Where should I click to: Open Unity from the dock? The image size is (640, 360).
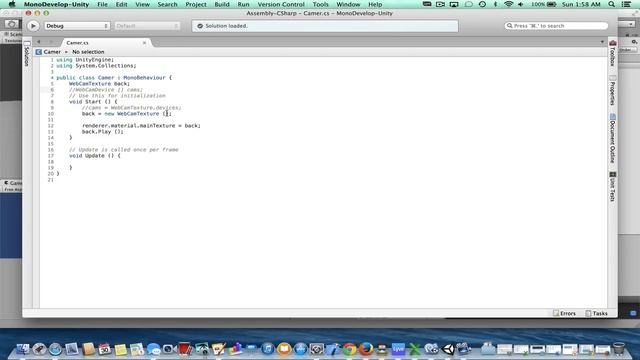click(448, 349)
